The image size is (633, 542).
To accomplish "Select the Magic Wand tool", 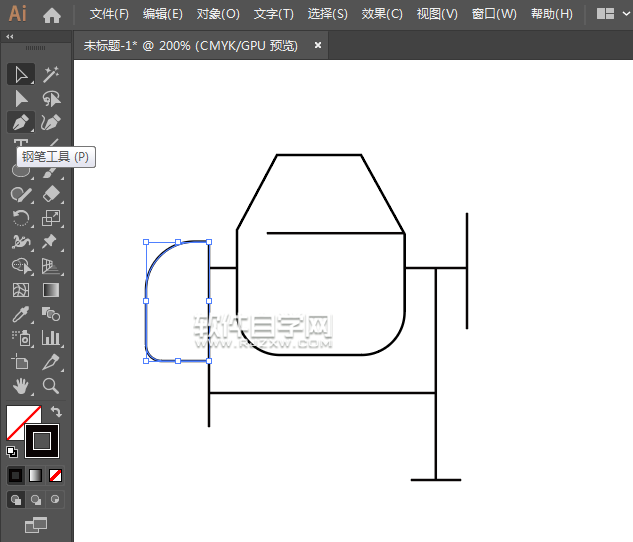I will (x=51, y=74).
